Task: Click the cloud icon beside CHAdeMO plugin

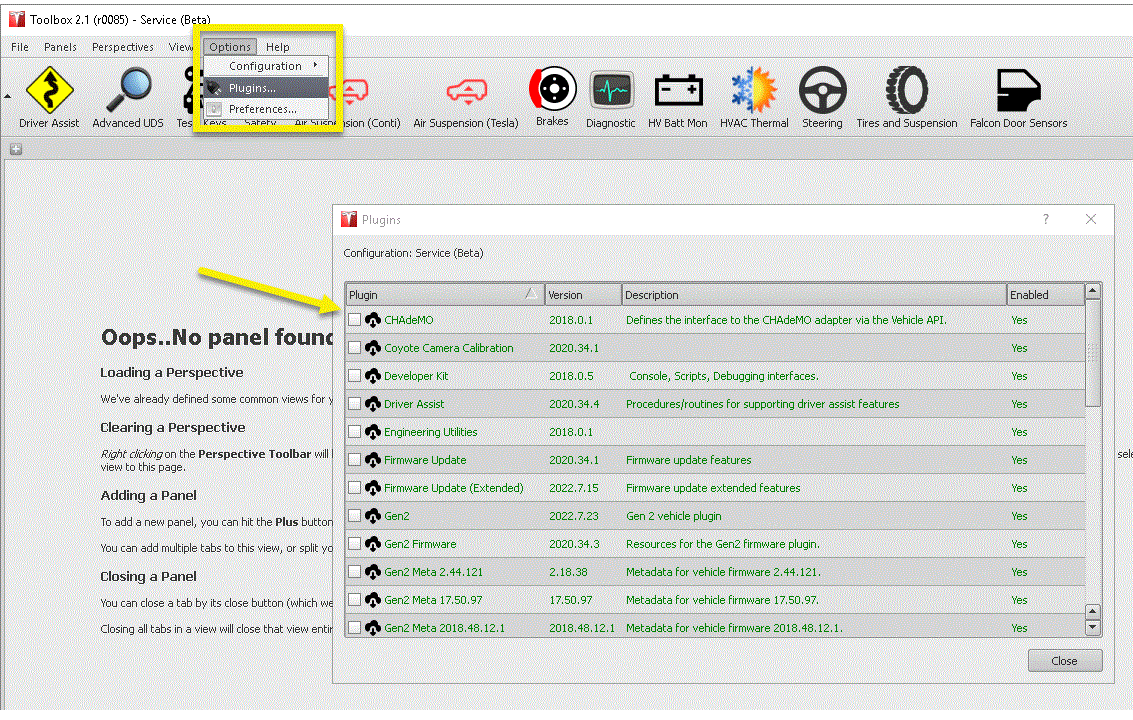Action: pyautogui.click(x=373, y=320)
